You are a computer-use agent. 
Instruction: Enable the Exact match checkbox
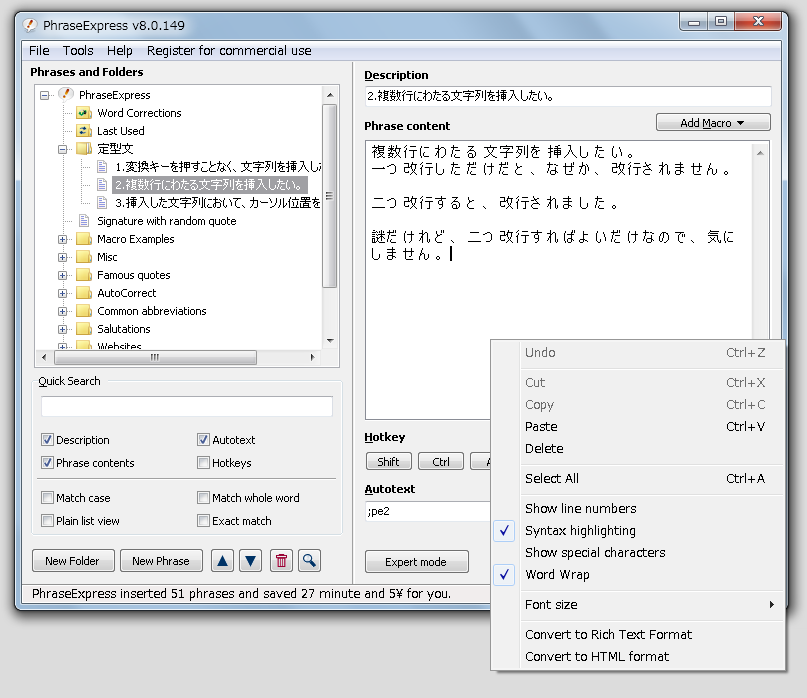[x=203, y=521]
